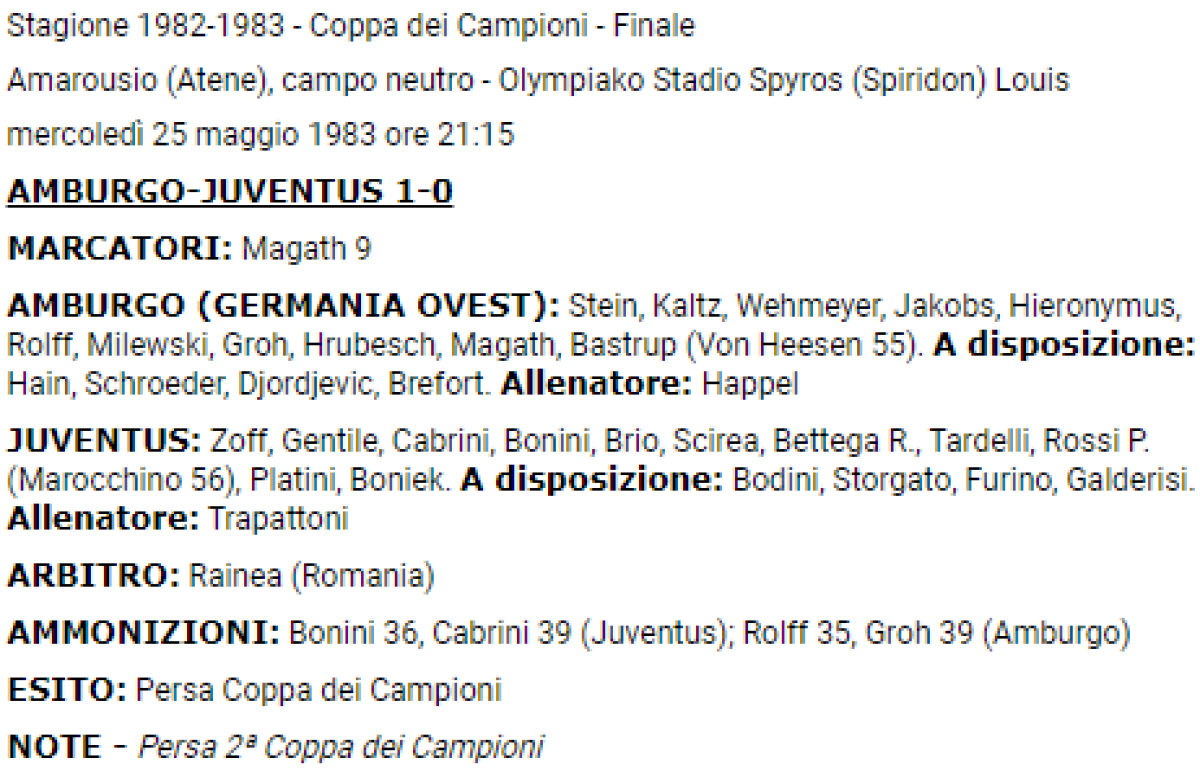Image resolution: width=1200 pixels, height=771 pixels.
Task: Click player name 'Platini' in Juventus lineup
Action: [293, 481]
